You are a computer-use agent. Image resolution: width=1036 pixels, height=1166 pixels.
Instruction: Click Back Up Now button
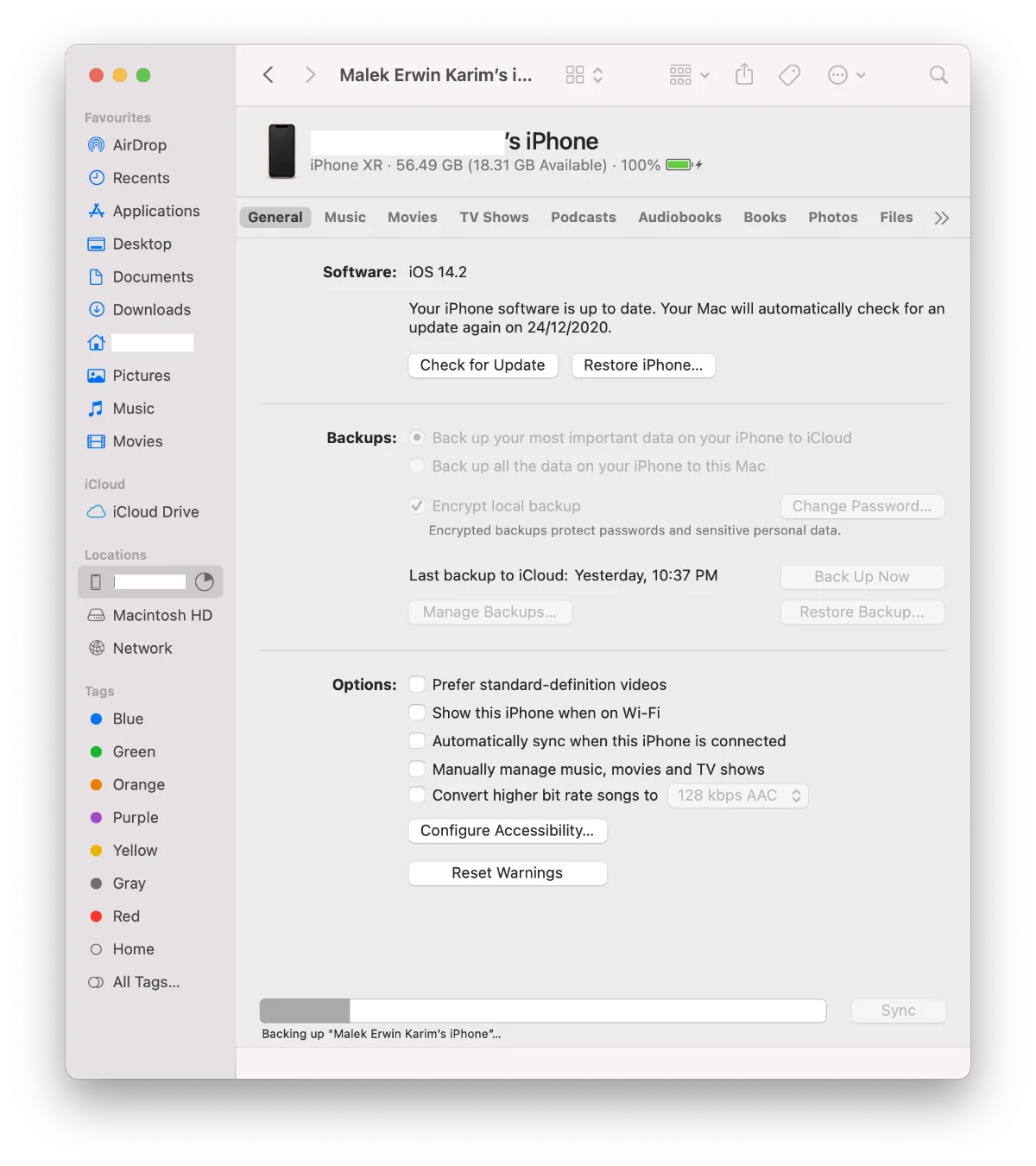click(862, 577)
